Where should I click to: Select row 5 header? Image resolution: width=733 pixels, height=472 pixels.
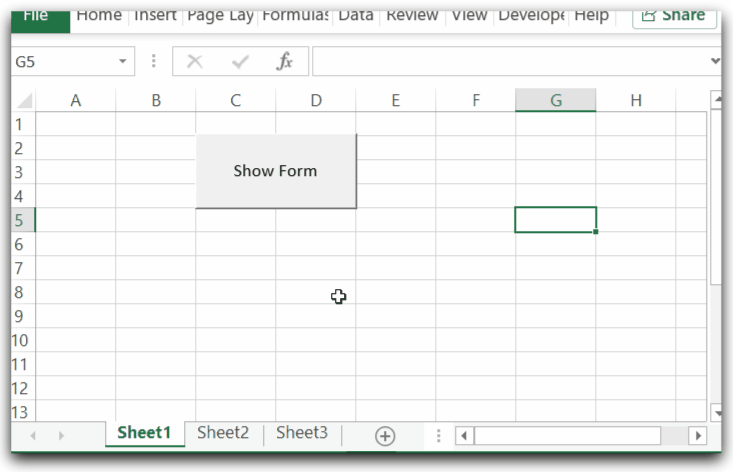pyautogui.click(x=23, y=220)
